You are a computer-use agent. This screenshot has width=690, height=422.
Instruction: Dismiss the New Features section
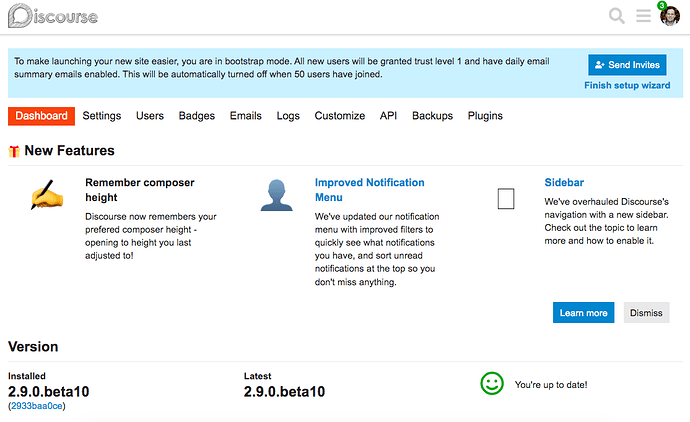646,312
